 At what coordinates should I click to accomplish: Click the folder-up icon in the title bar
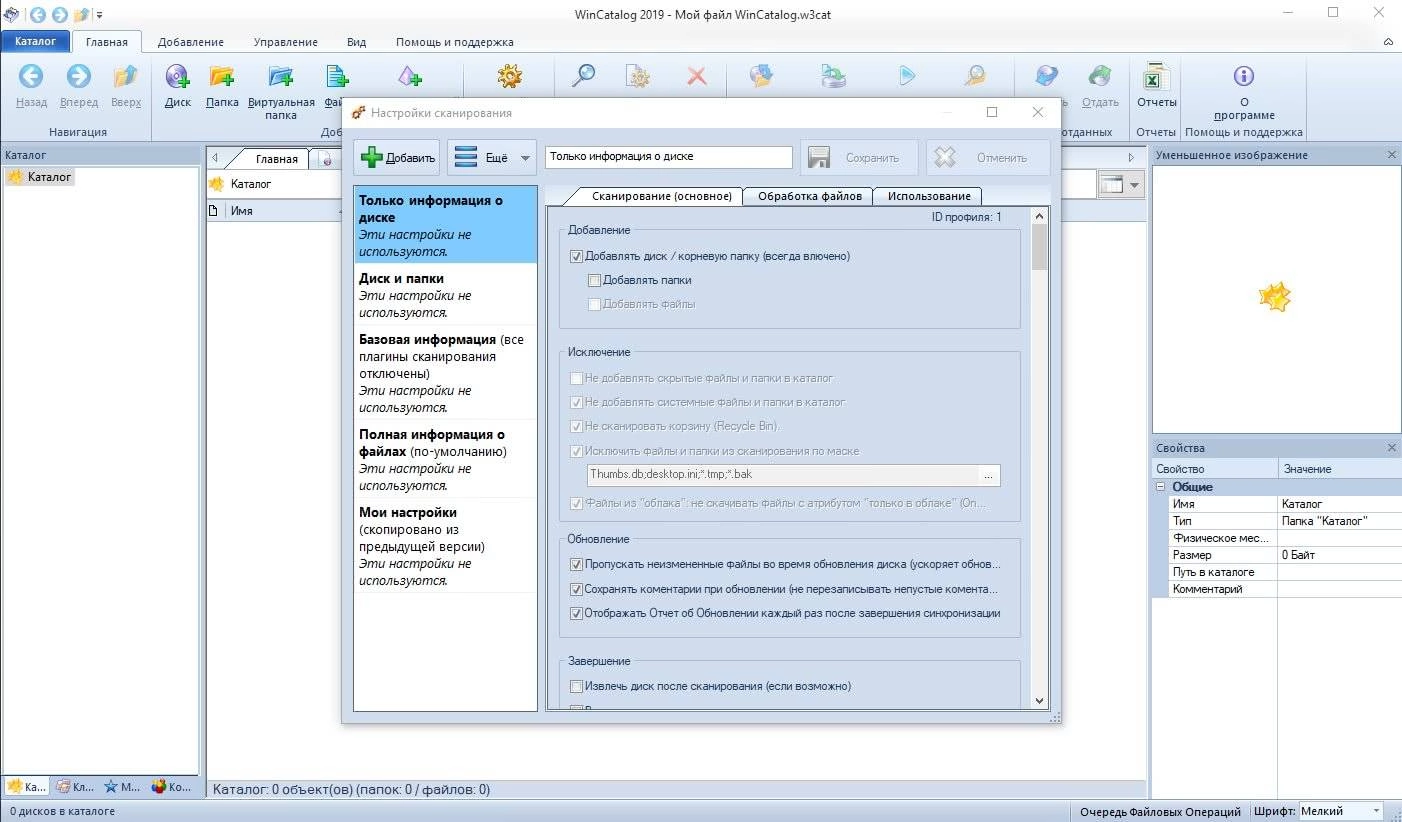click(x=82, y=14)
